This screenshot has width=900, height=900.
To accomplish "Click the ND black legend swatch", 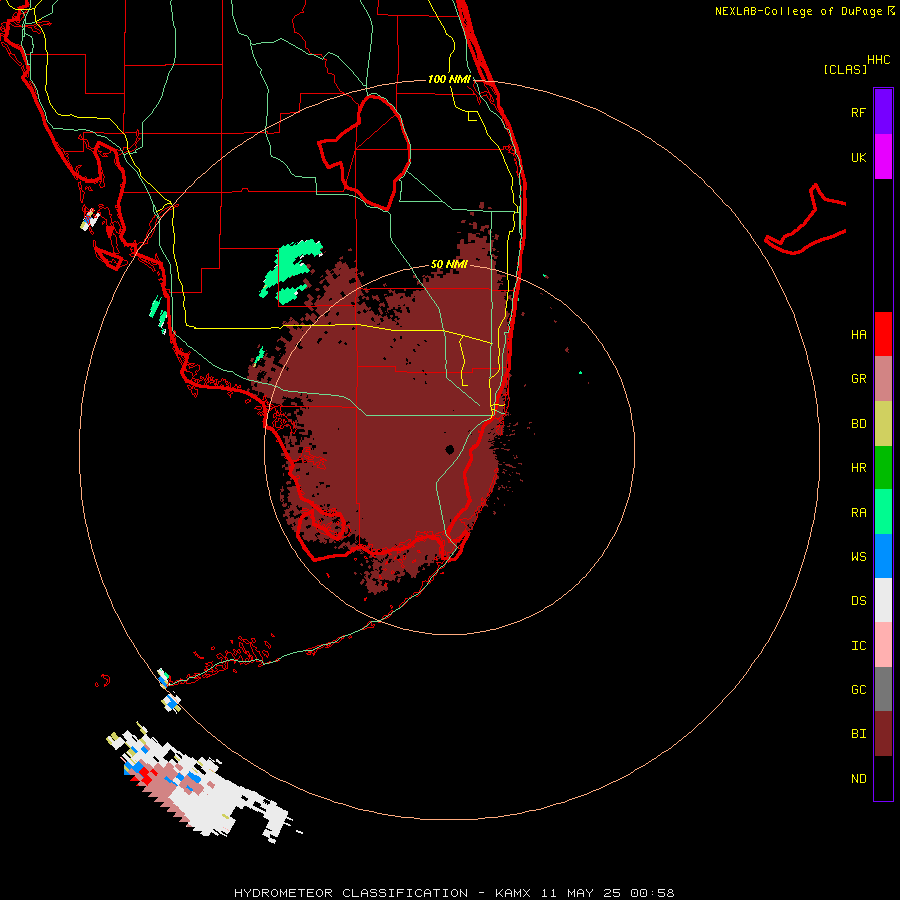I will (883, 778).
